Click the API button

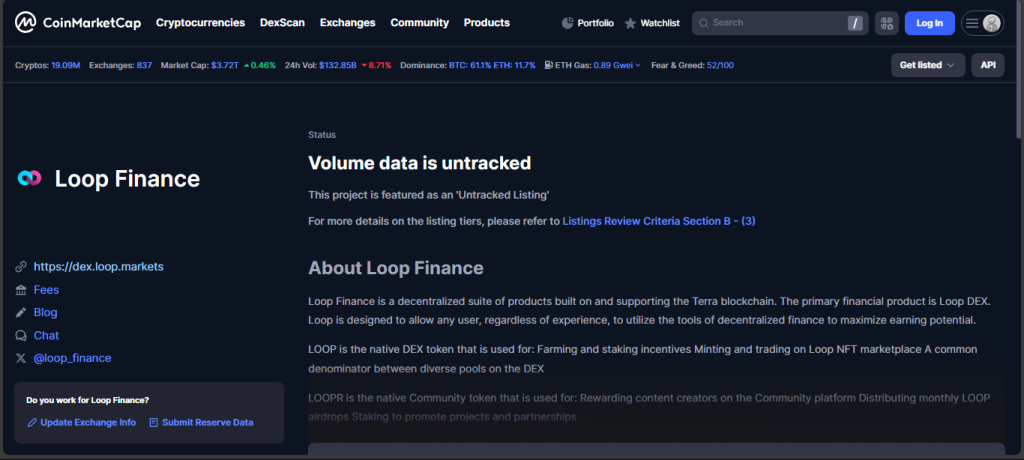(x=988, y=65)
